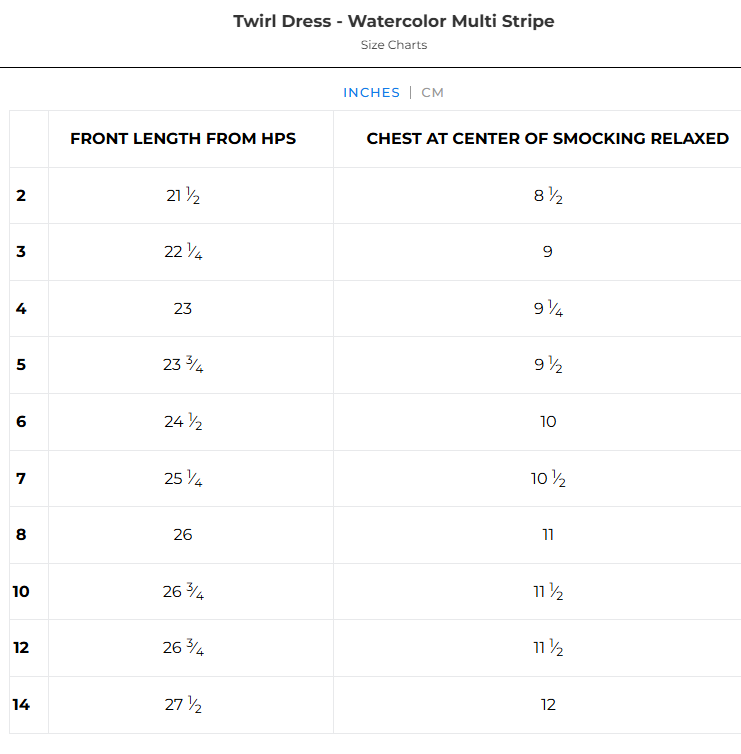Screen dimensions: 741x754
Task: Click the 21 ½ front length value
Action: pos(183,196)
